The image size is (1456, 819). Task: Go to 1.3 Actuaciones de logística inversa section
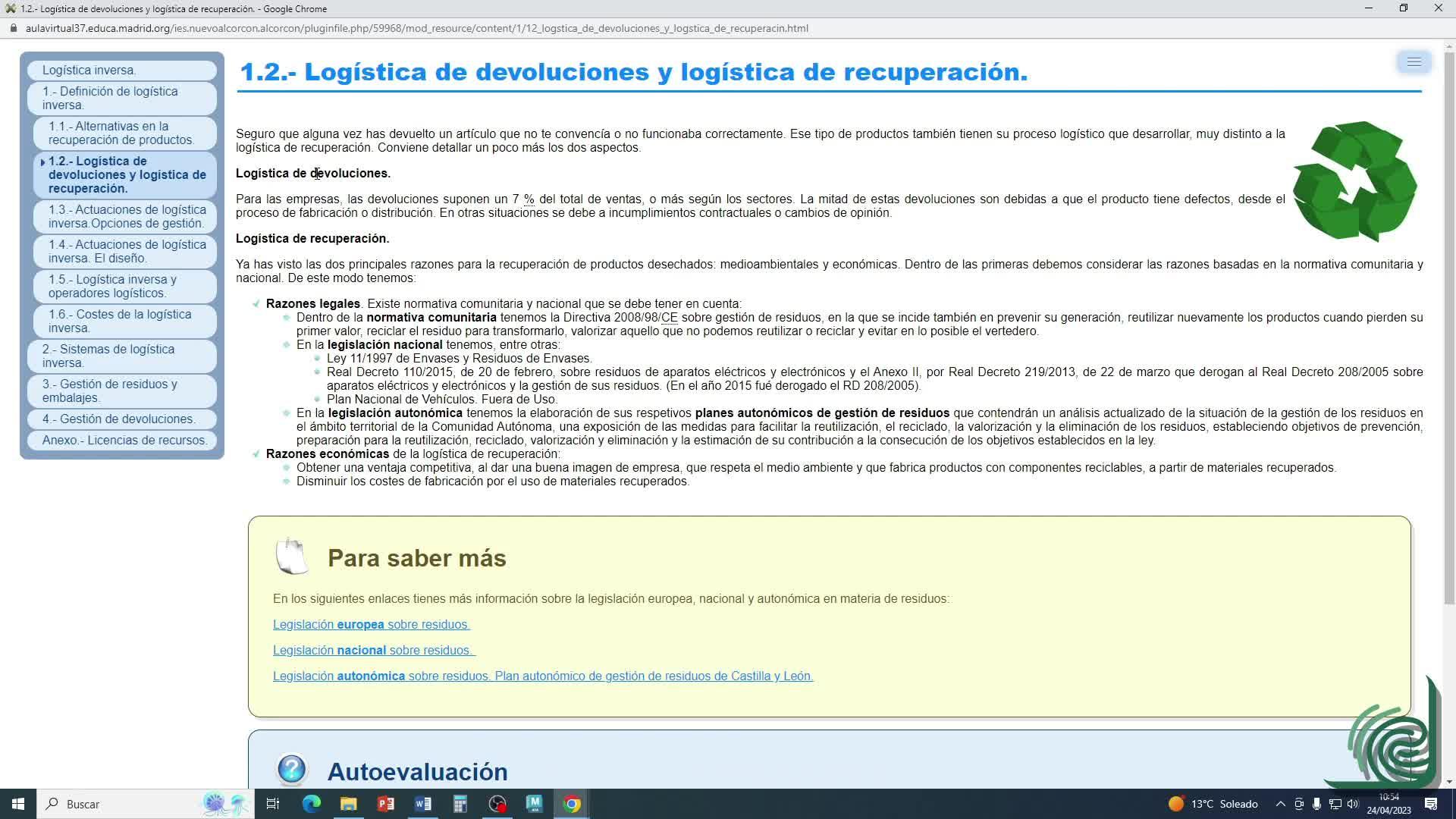pyautogui.click(x=127, y=217)
